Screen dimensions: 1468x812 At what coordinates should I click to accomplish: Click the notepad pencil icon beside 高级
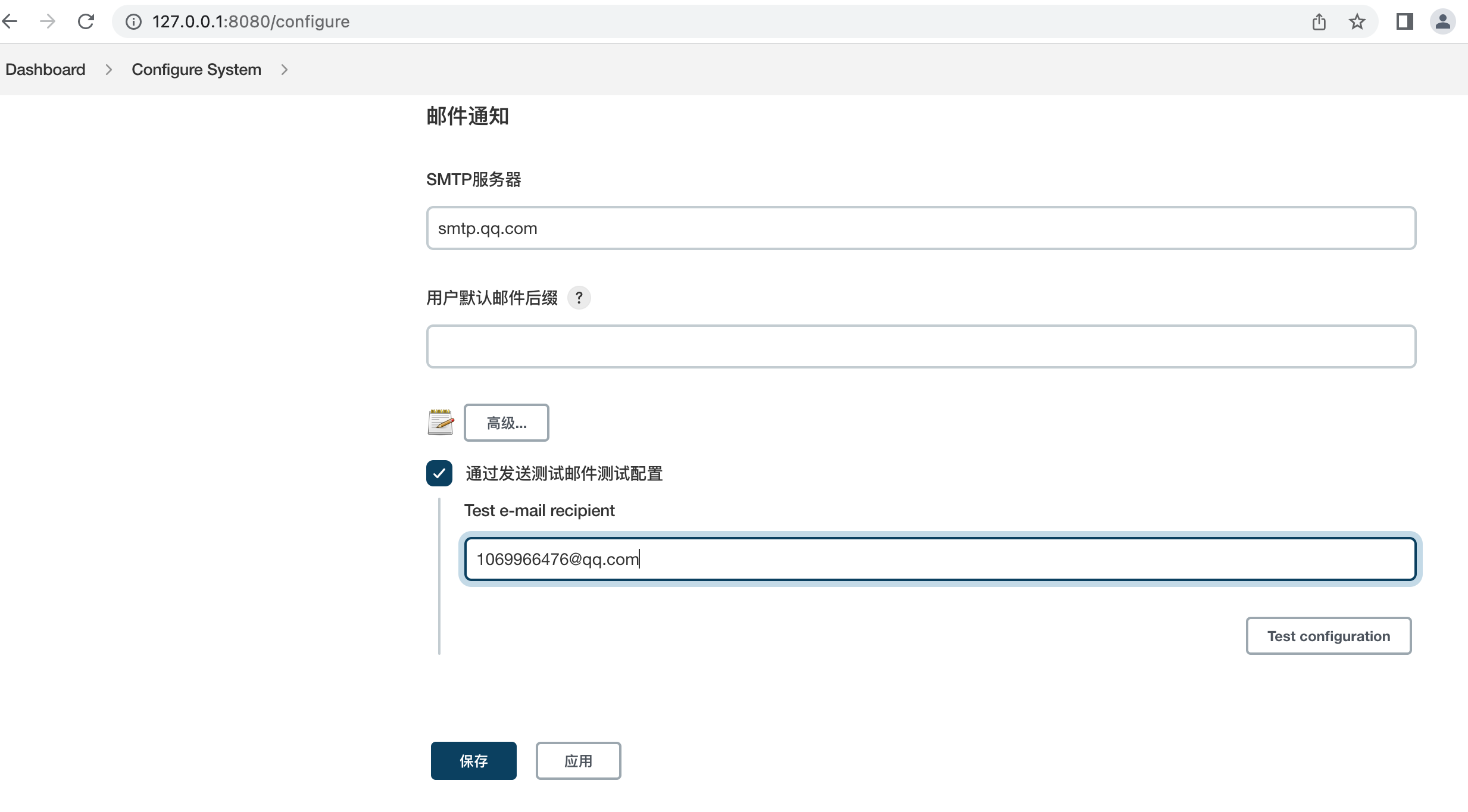pyautogui.click(x=441, y=422)
